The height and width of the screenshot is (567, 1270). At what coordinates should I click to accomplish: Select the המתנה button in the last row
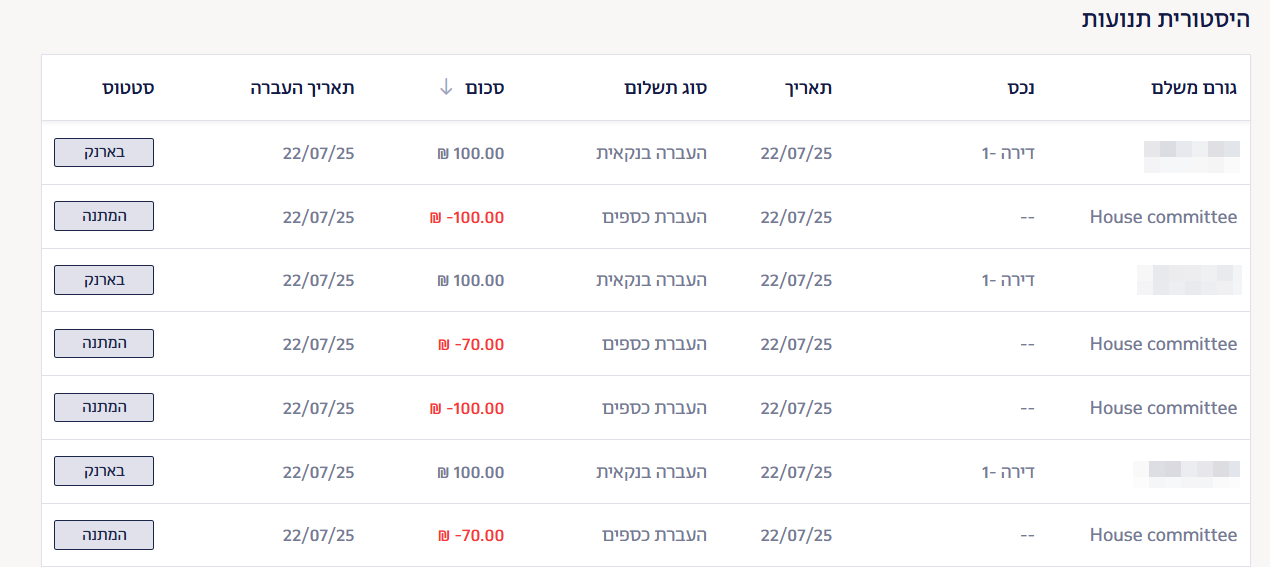pyautogui.click(x=104, y=535)
